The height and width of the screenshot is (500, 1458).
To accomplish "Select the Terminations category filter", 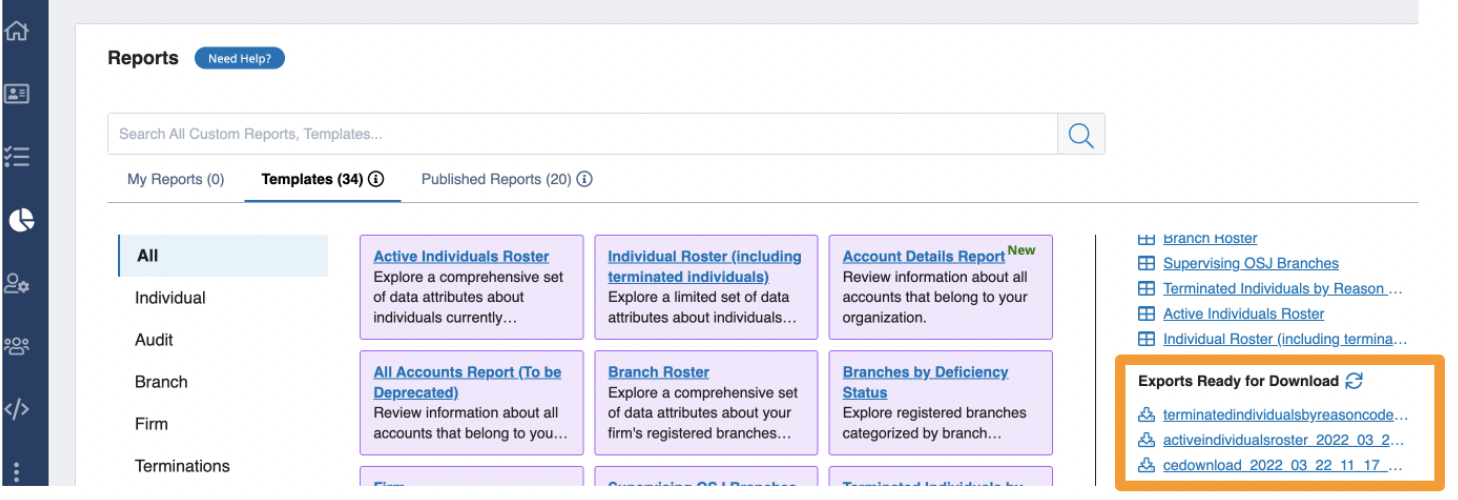I will [x=182, y=466].
